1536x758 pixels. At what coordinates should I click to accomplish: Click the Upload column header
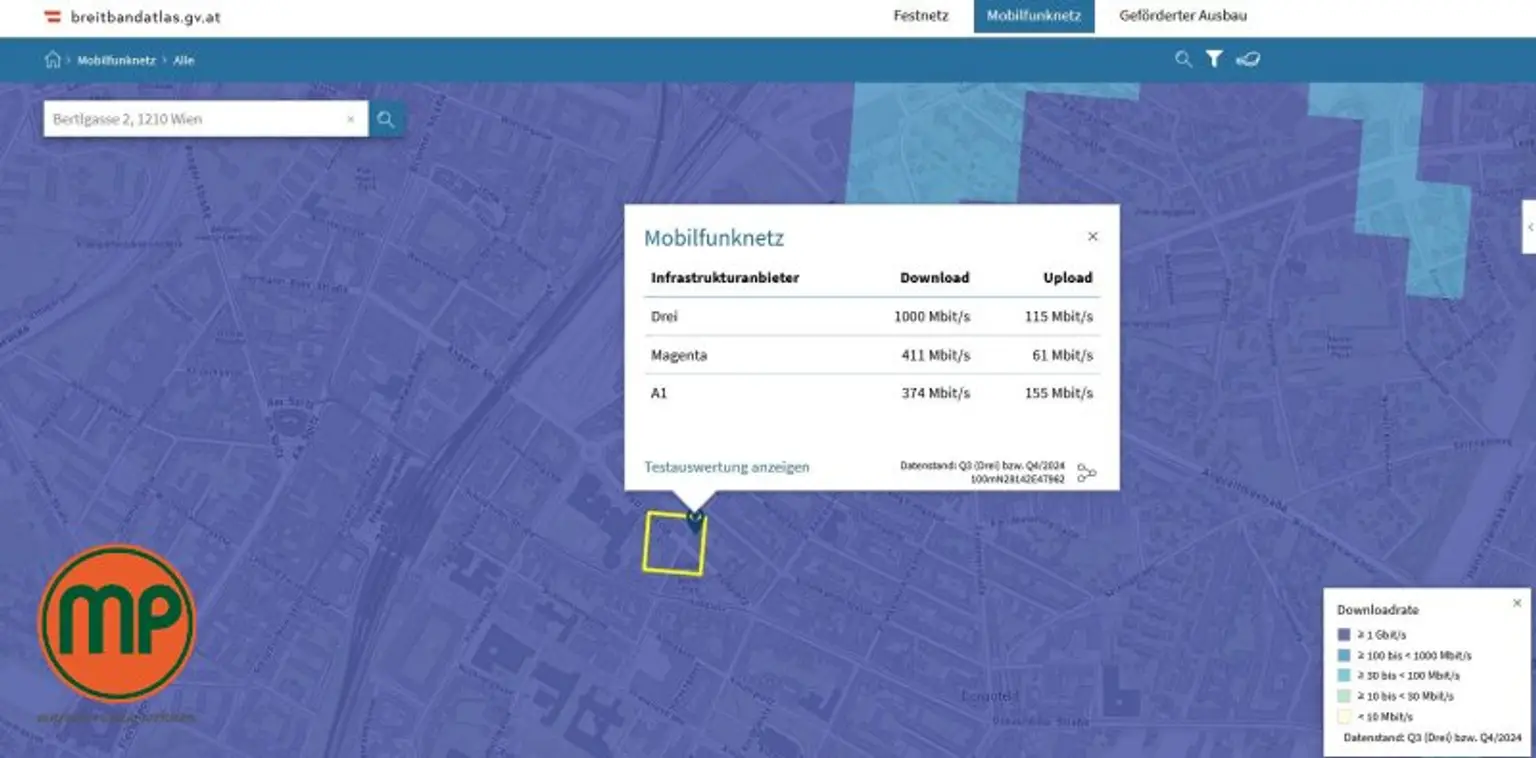click(x=1068, y=278)
